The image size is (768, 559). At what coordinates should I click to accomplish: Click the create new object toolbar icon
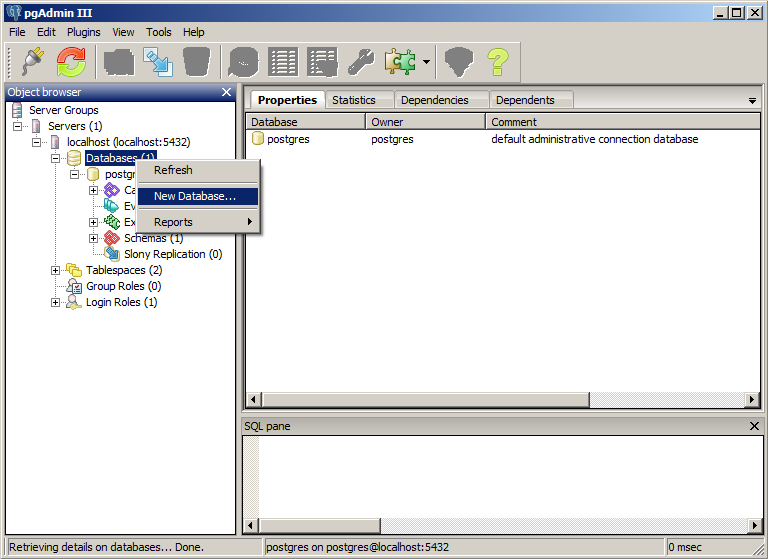click(x=158, y=62)
